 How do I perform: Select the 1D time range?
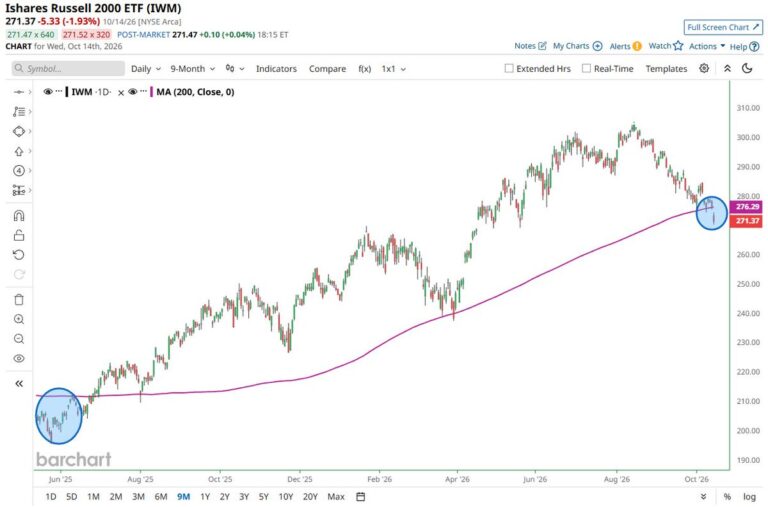coord(50,497)
